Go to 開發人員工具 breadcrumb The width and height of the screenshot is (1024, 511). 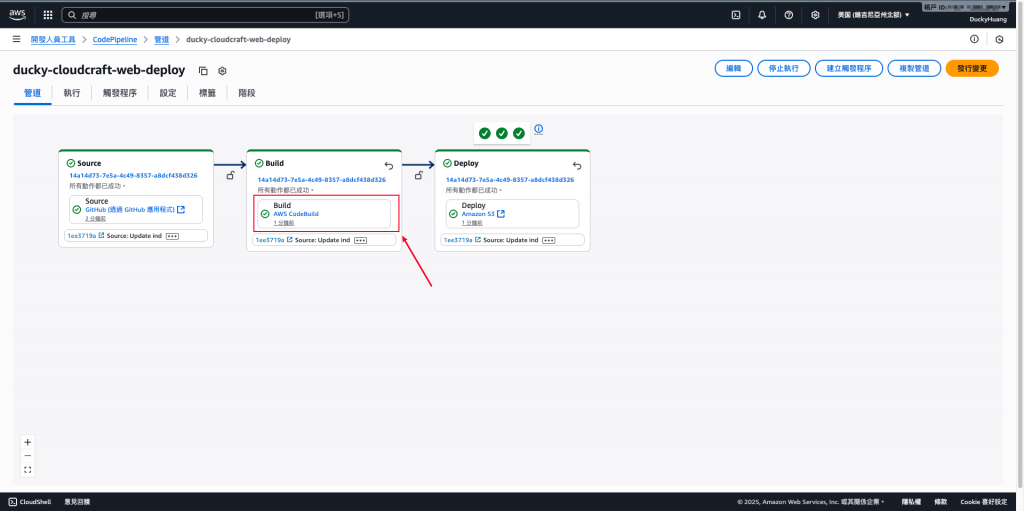pyautogui.click(x=54, y=39)
